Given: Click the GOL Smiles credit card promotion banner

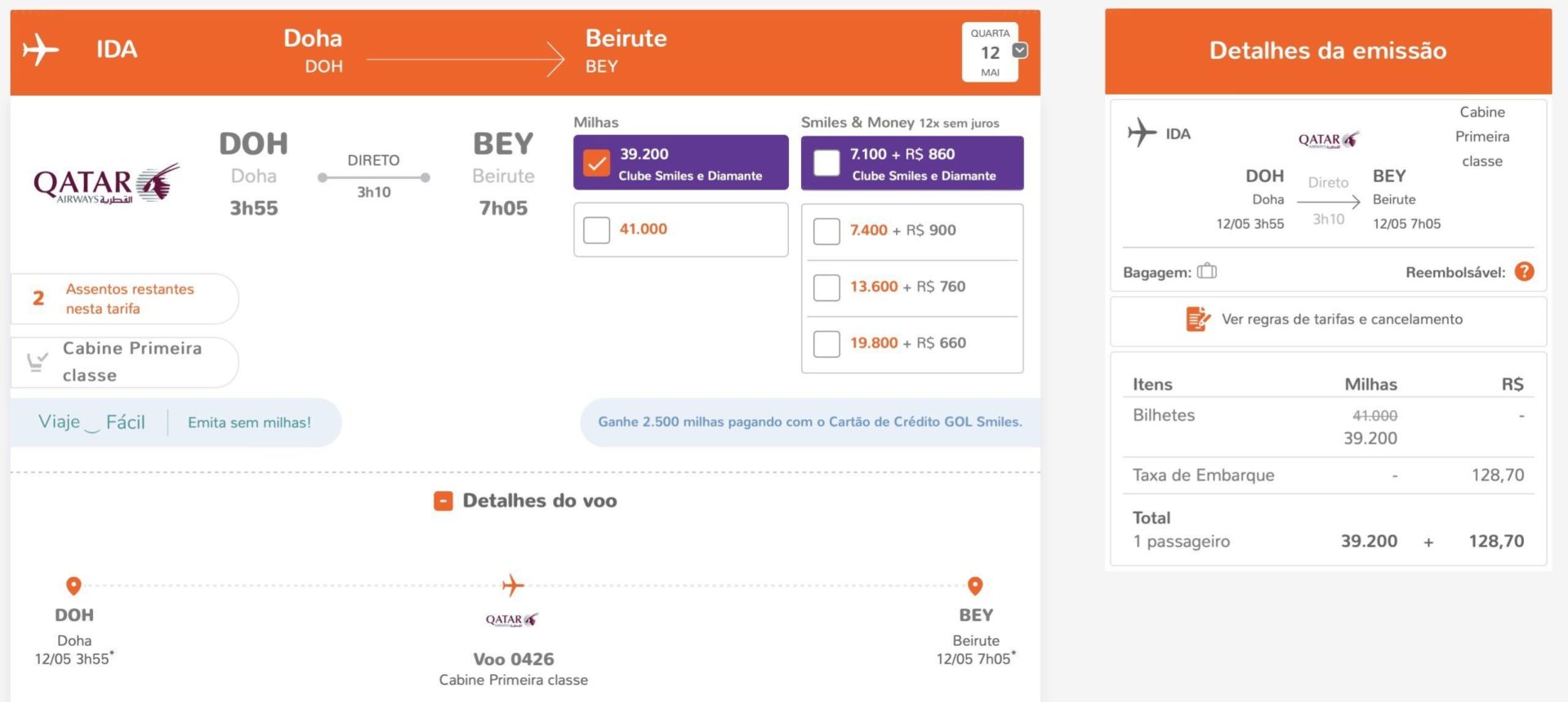Looking at the screenshot, I should pyautogui.click(x=810, y=422).
